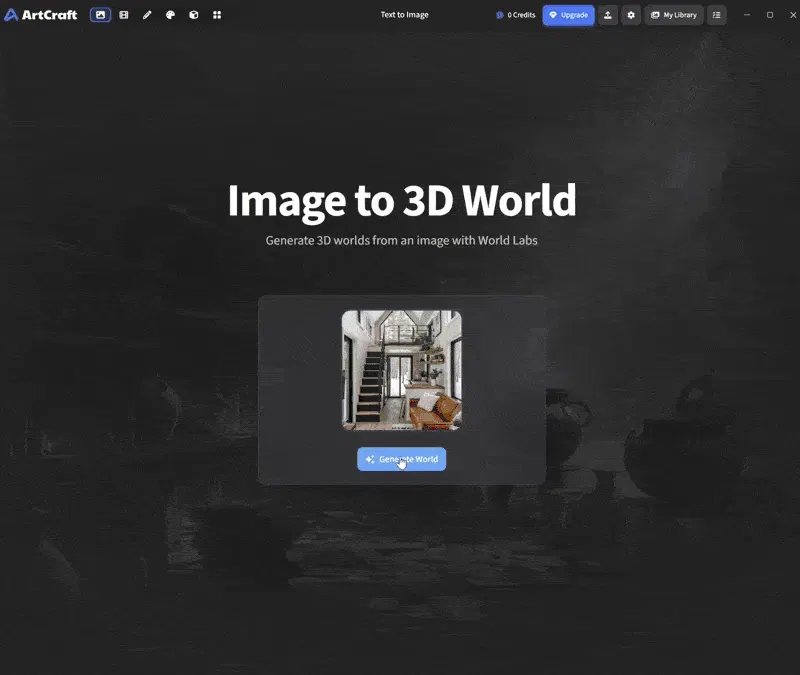Minimize the ArtCraft window
The width and height of the screenshot is (800, 675).
747,15
